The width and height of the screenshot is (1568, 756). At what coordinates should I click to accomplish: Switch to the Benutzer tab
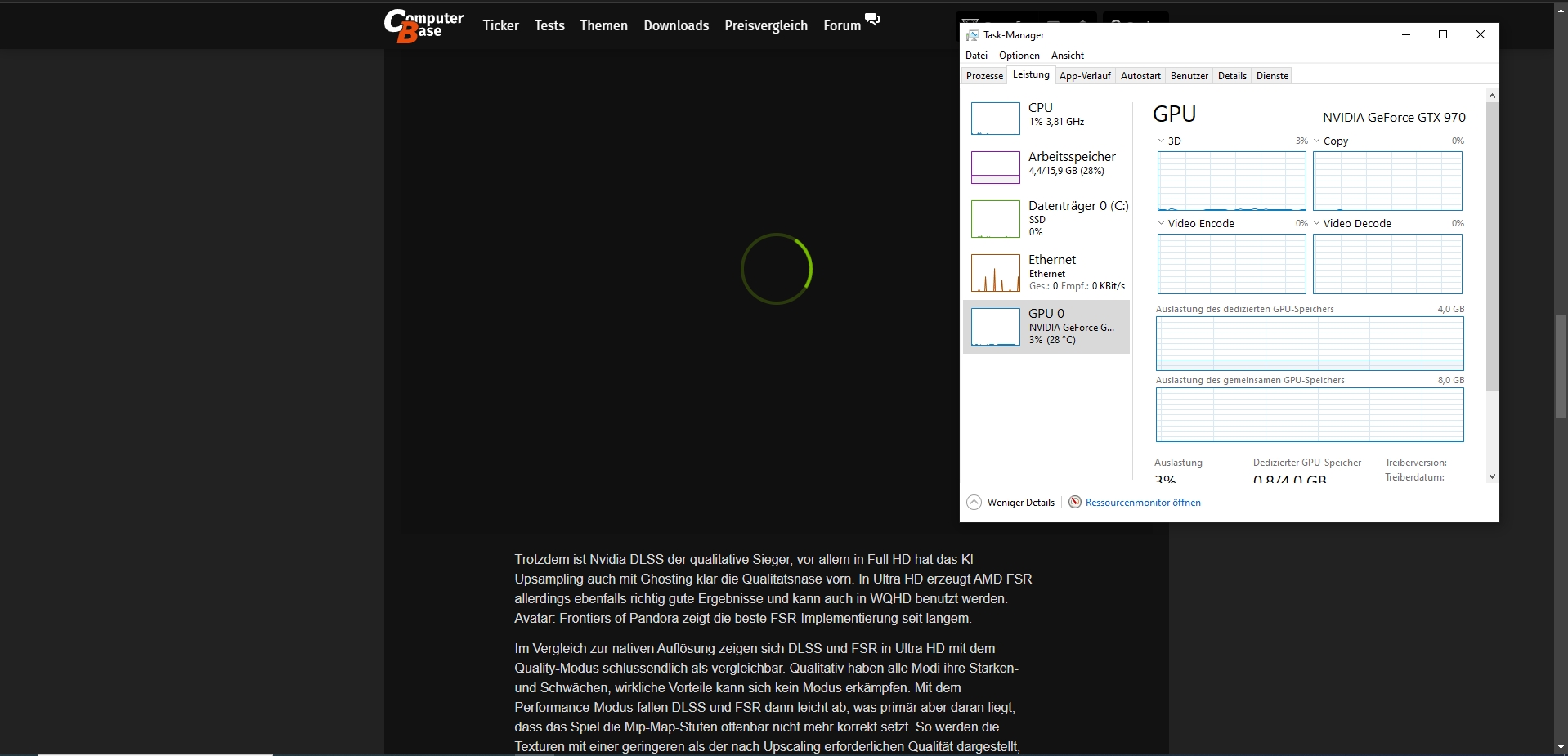tap(1189, 76)
